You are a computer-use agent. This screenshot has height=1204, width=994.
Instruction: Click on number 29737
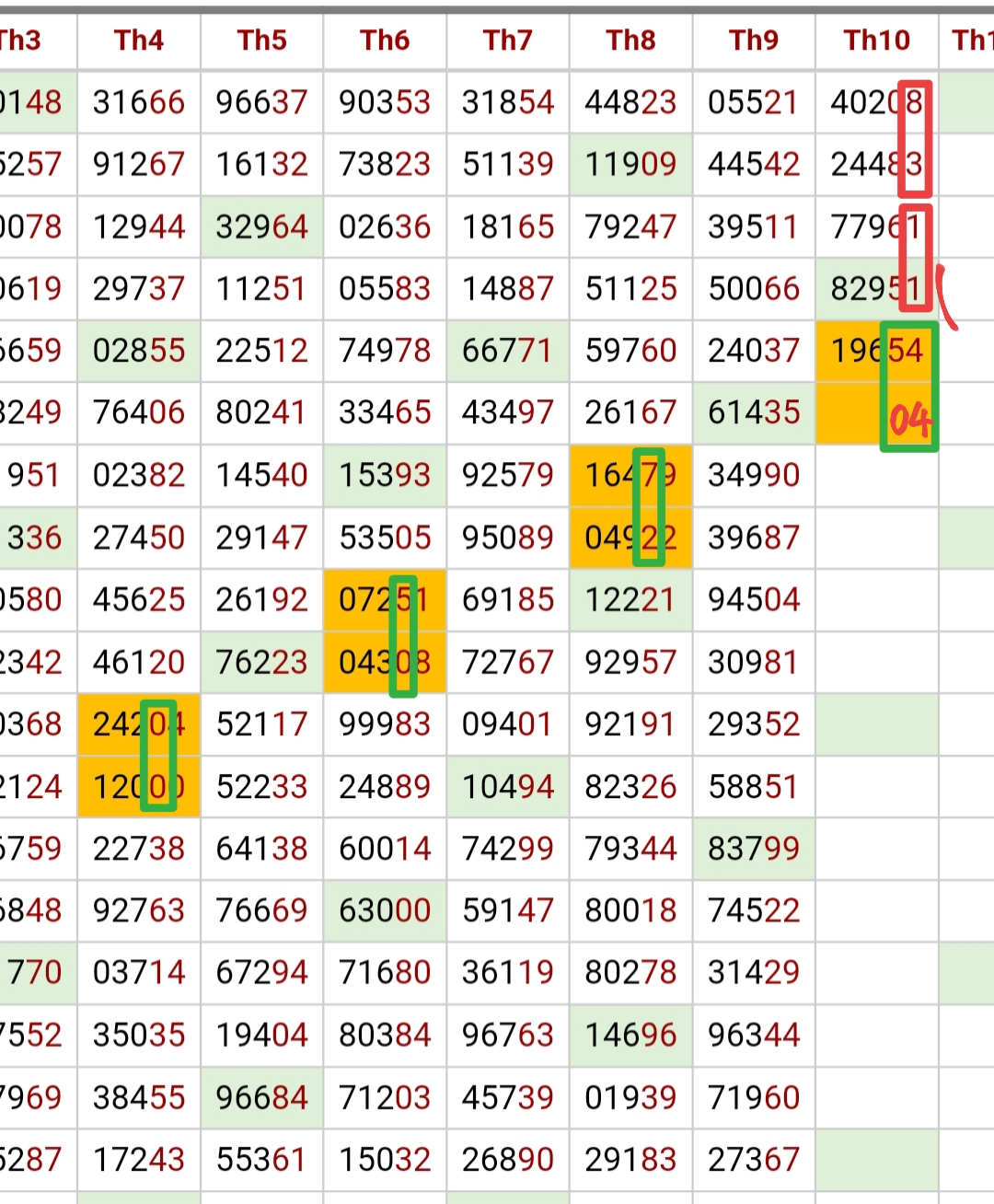point(139,289)
